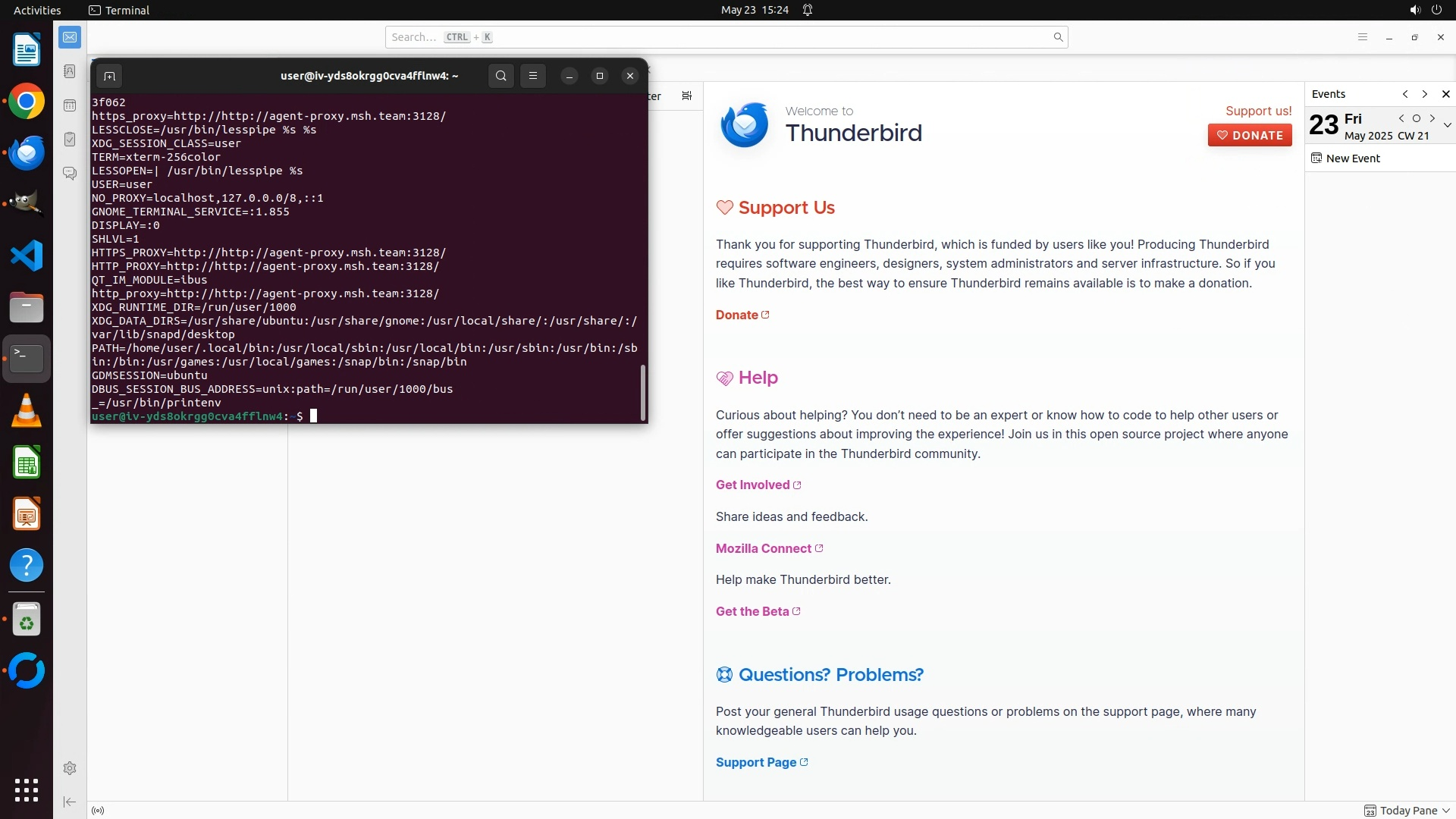Open terminal hamburger menu

[533, 76]
